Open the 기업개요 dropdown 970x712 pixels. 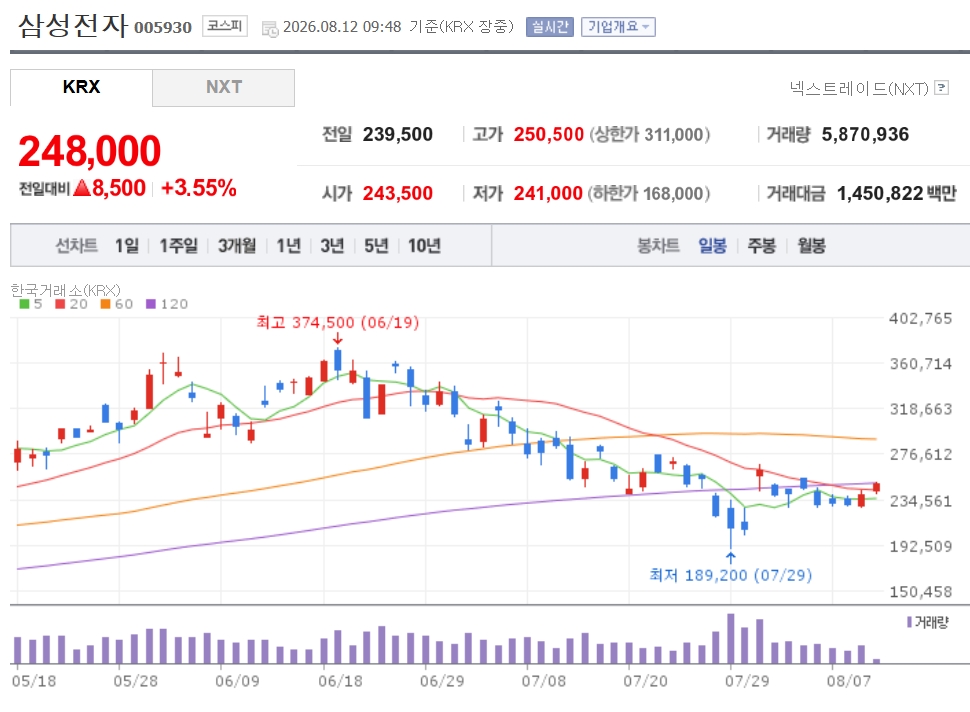tap(618, 27)
